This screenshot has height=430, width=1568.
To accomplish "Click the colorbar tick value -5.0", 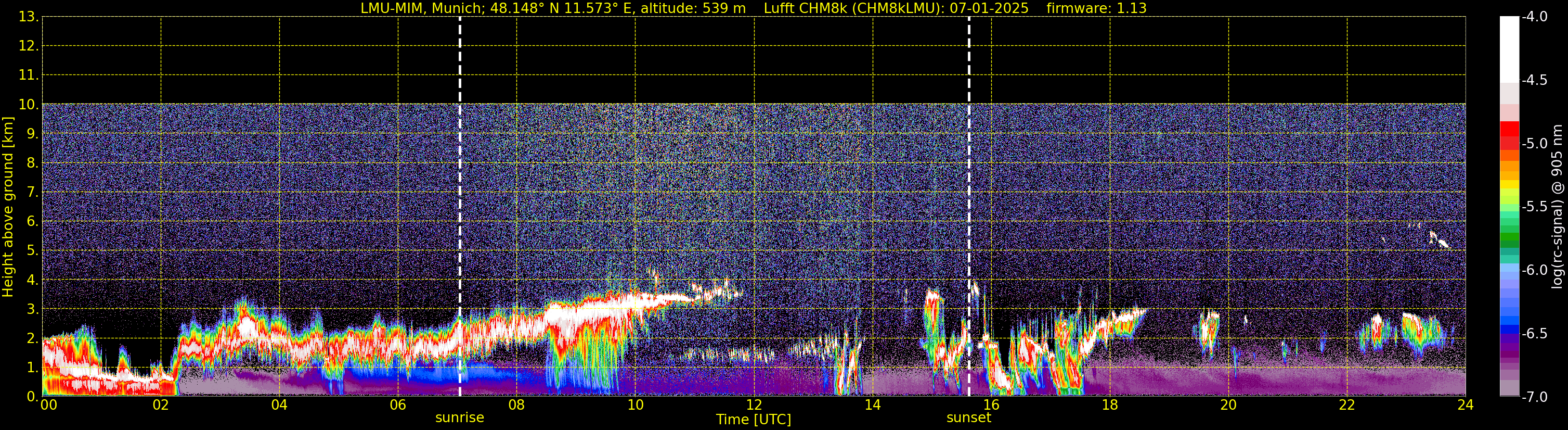I will 1534,144.
